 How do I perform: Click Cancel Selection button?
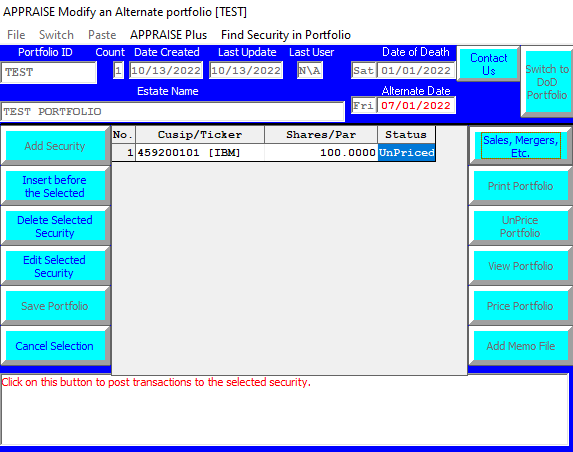coord(55,346)
